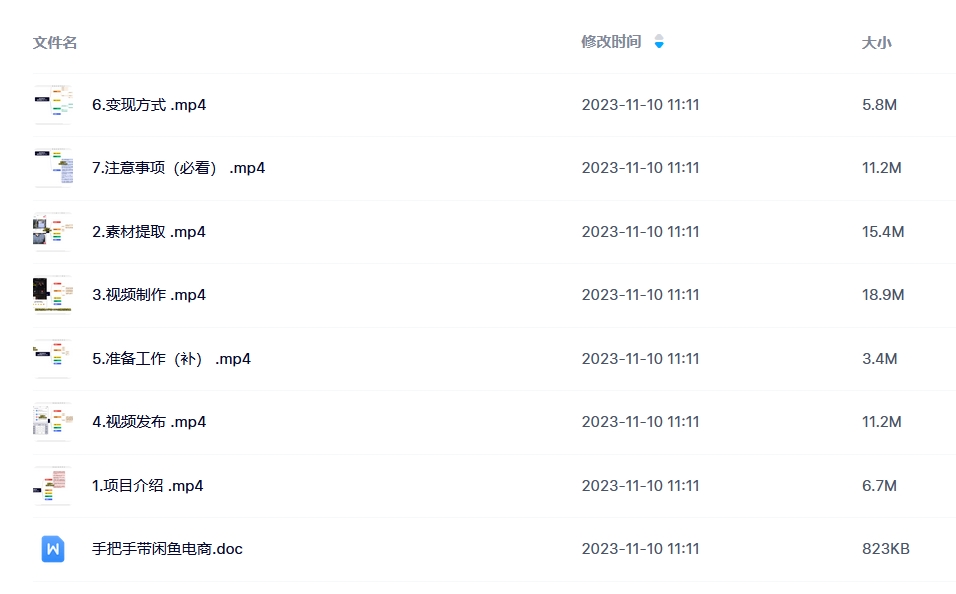Open the Word icon of 手把手带闲鱼电商.doc
The width and height of the screenshot is (956, 594).
[x=53, y=549]
